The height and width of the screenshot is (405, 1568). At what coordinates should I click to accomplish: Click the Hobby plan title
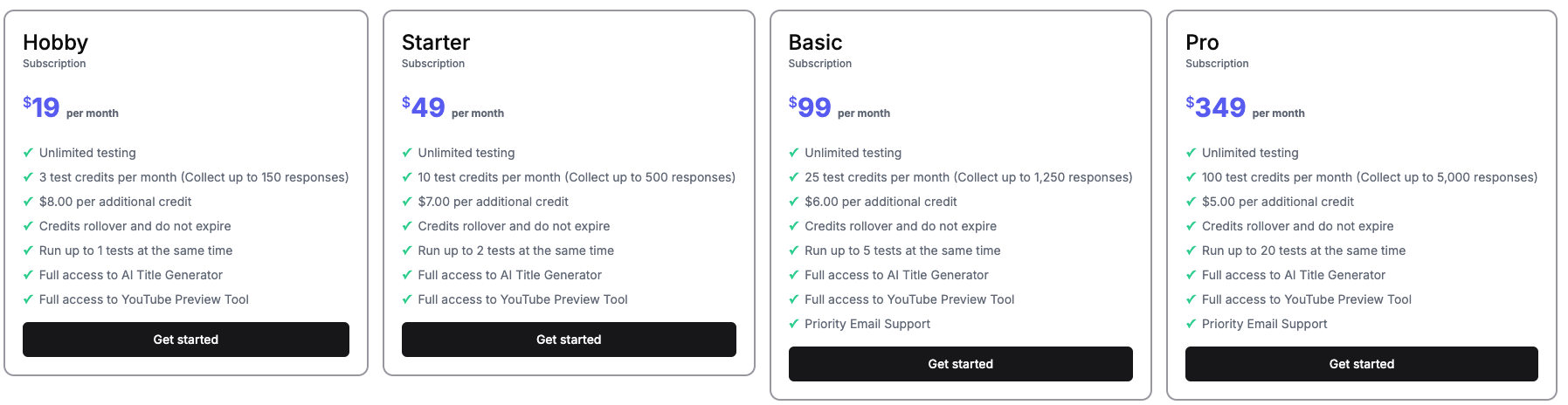[55, 43]
